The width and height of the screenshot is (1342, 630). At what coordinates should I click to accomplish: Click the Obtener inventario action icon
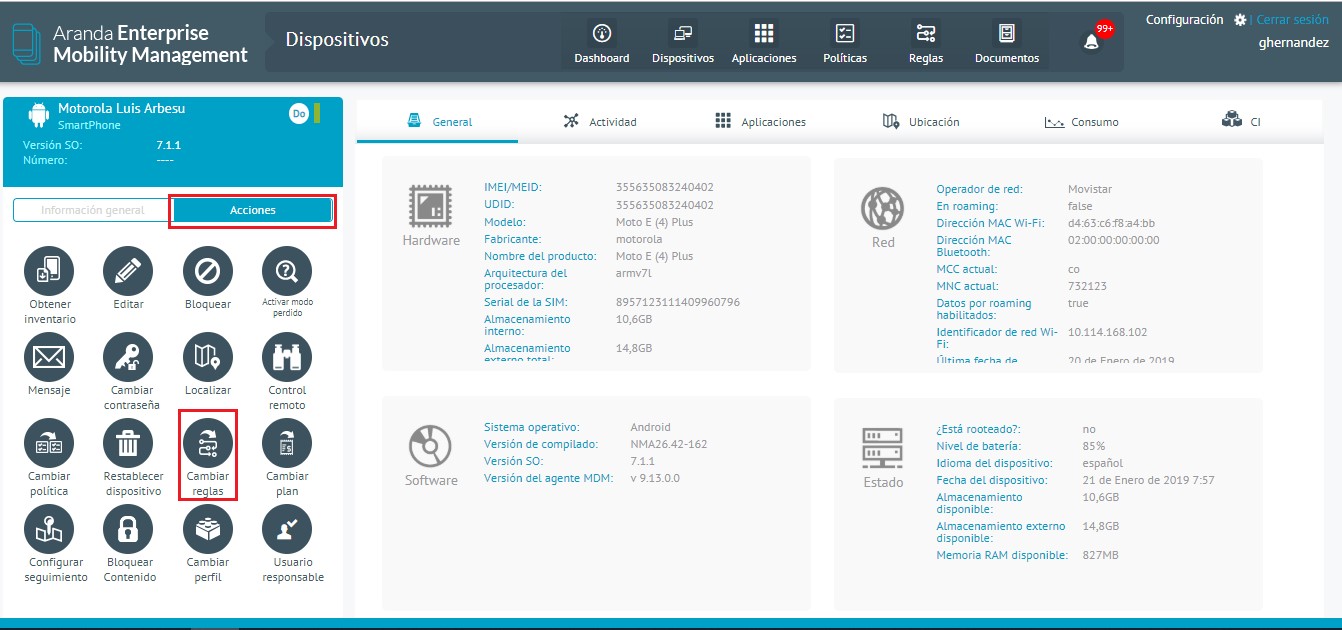pyautogui.click(x=50, y=271)
